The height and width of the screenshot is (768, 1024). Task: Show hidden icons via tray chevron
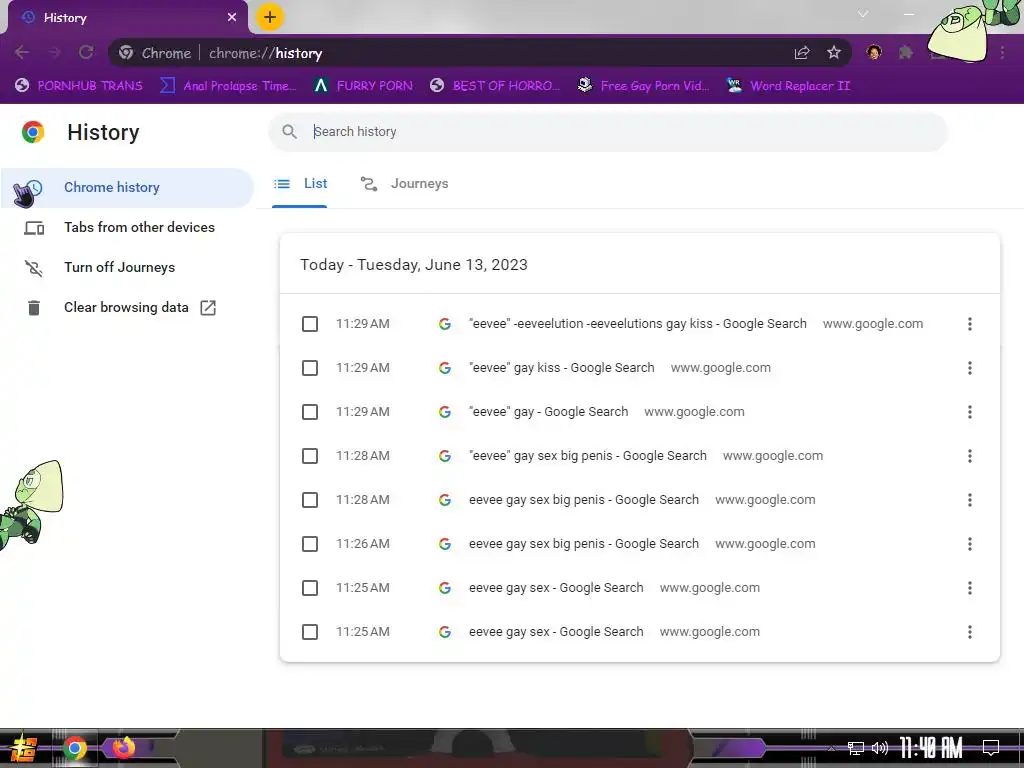(x=831, y=748)
